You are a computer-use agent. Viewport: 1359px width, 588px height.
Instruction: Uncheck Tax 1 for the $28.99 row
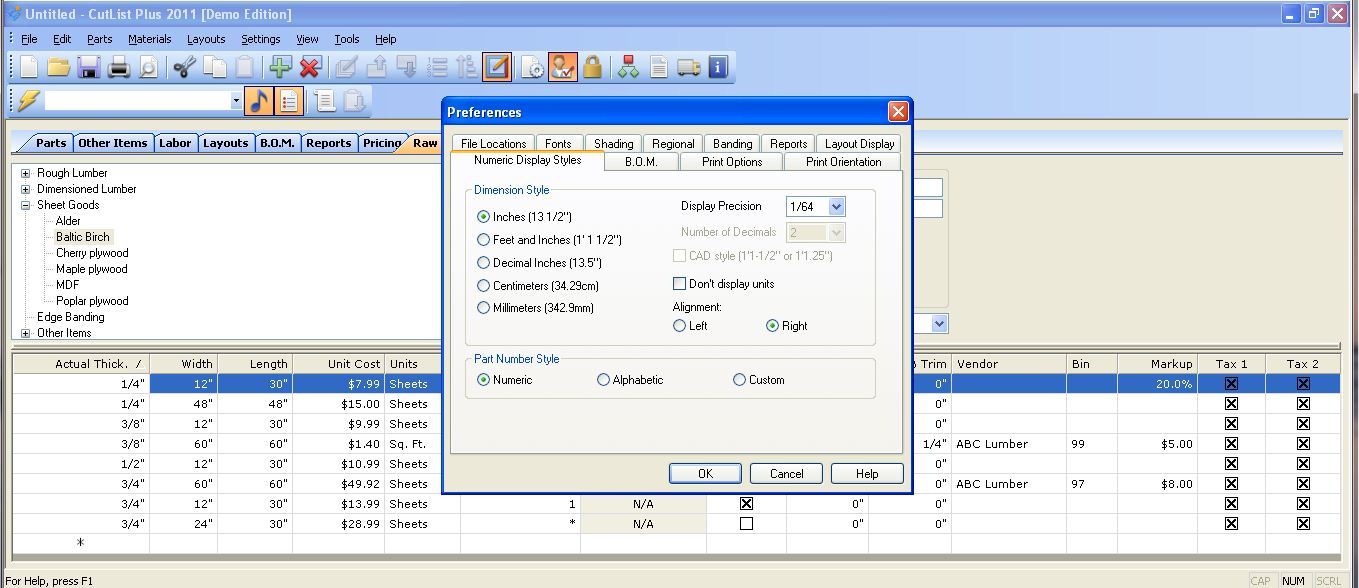tap(1231, 524)
